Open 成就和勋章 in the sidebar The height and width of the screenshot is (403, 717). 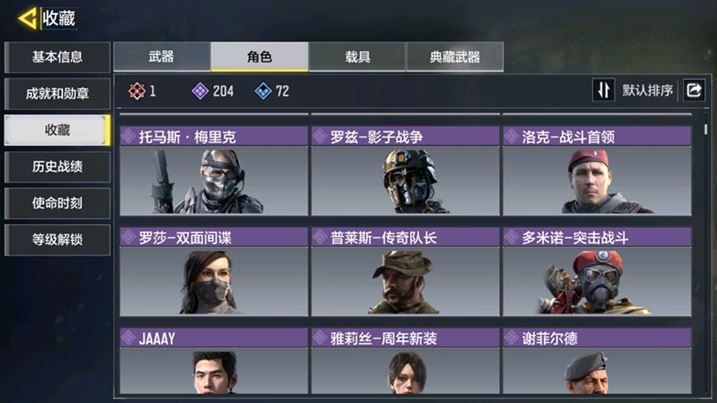(57, 94)
